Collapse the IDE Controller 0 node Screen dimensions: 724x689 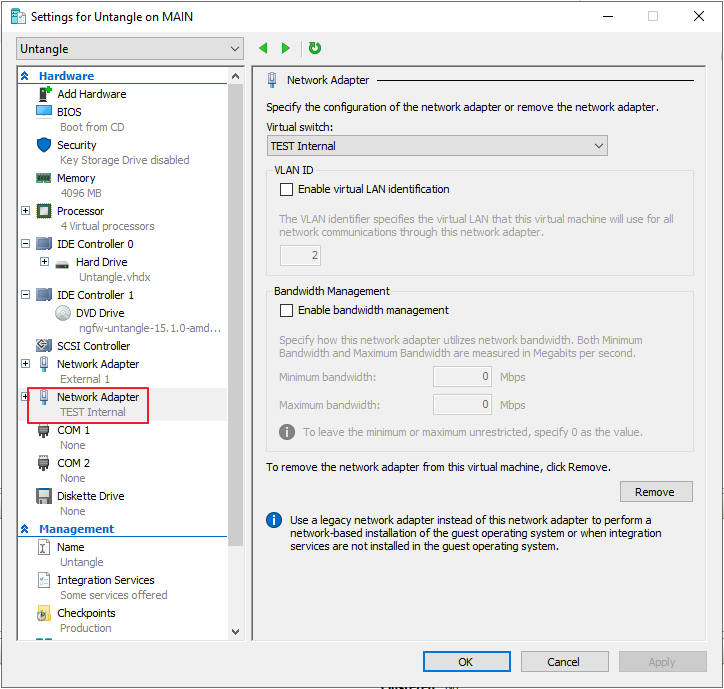(25, 243)
